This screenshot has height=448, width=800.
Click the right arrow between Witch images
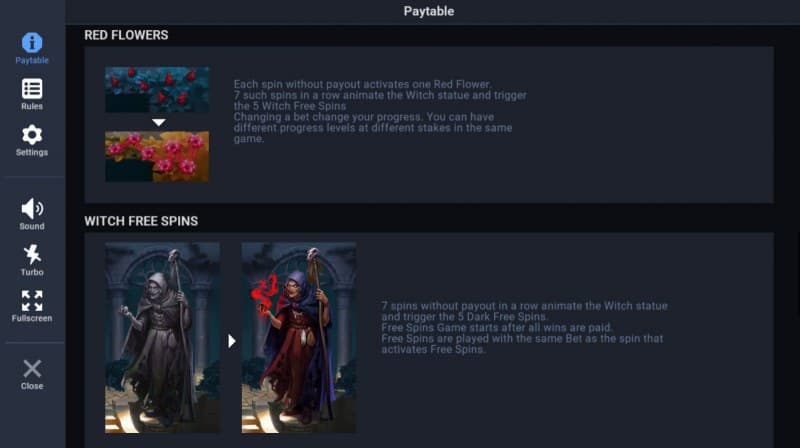[232, 341]
